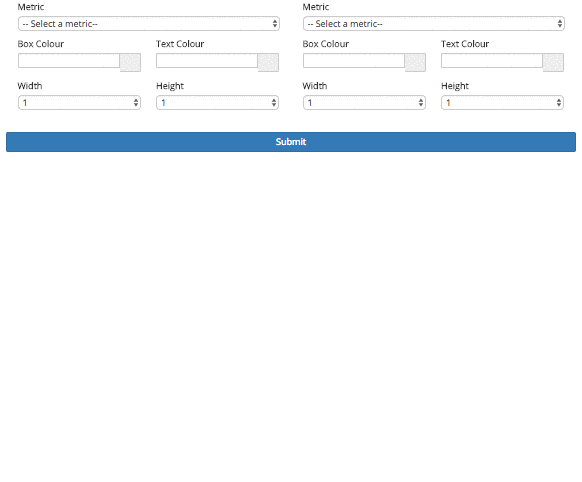
Task: Click the right panel's Metric label
Action: coord(316,7)
